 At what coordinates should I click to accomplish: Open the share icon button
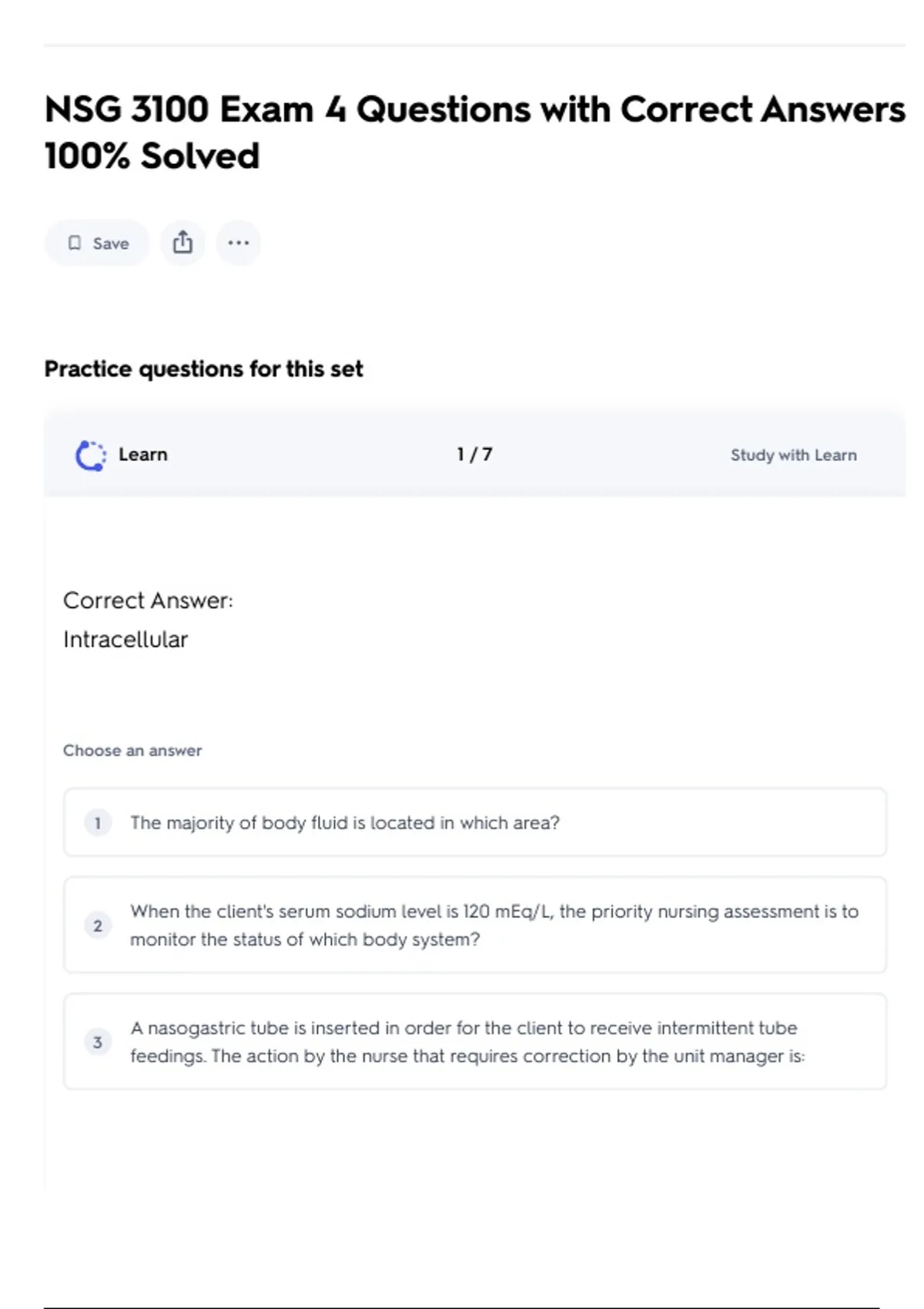[x=182, y=243]
